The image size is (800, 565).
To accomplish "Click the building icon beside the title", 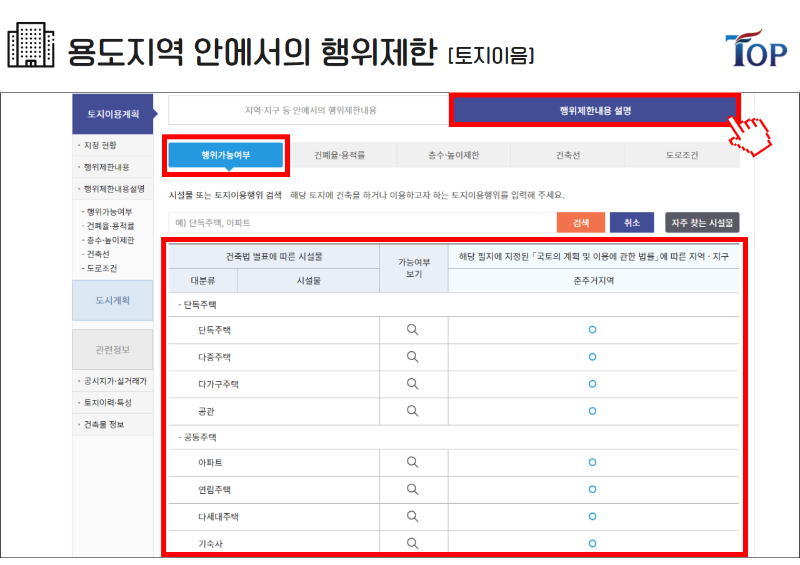I will [x=31, y=45].
